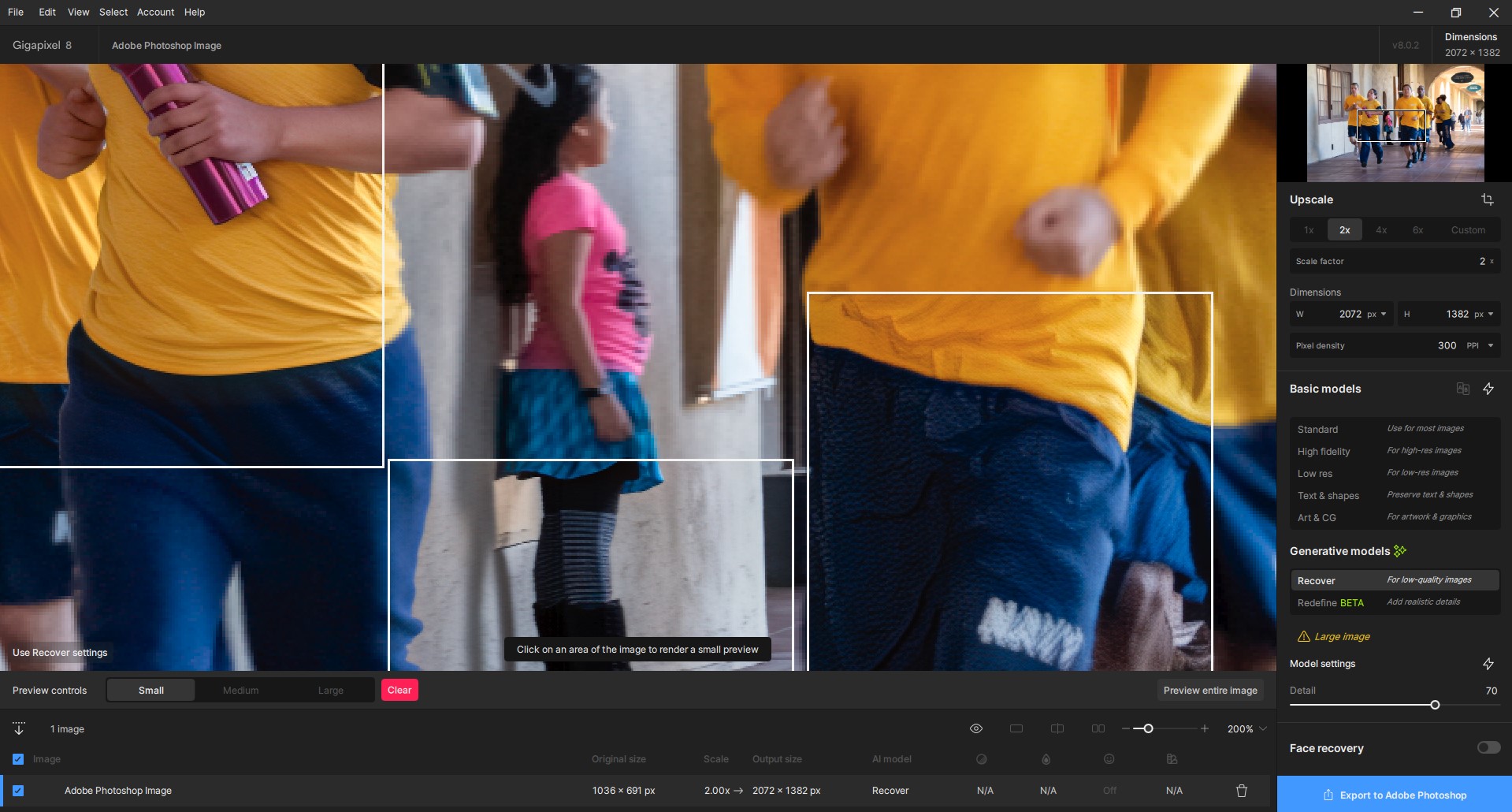1512x812 pixels.
Task: Expand the width px unit dropdown
Action: click(x=1383, y=314)
